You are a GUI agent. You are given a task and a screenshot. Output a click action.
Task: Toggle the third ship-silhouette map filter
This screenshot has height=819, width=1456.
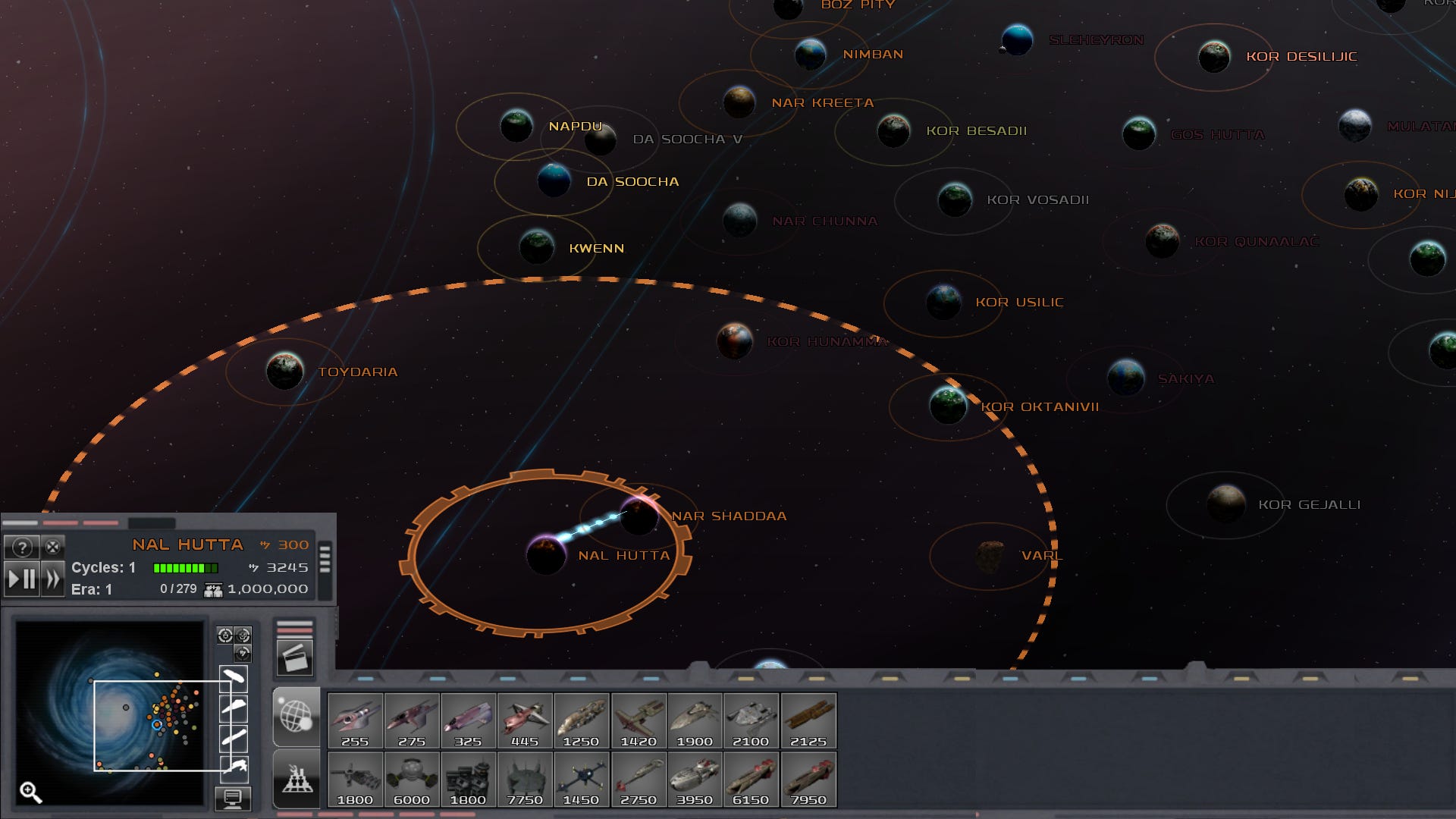[234, 738]
